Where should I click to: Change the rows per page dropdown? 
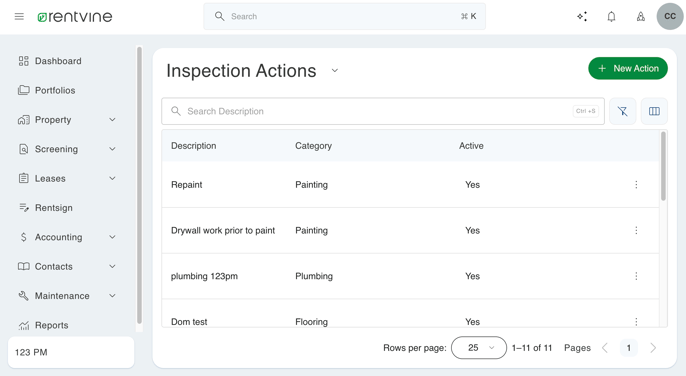[x=479, y=348]
